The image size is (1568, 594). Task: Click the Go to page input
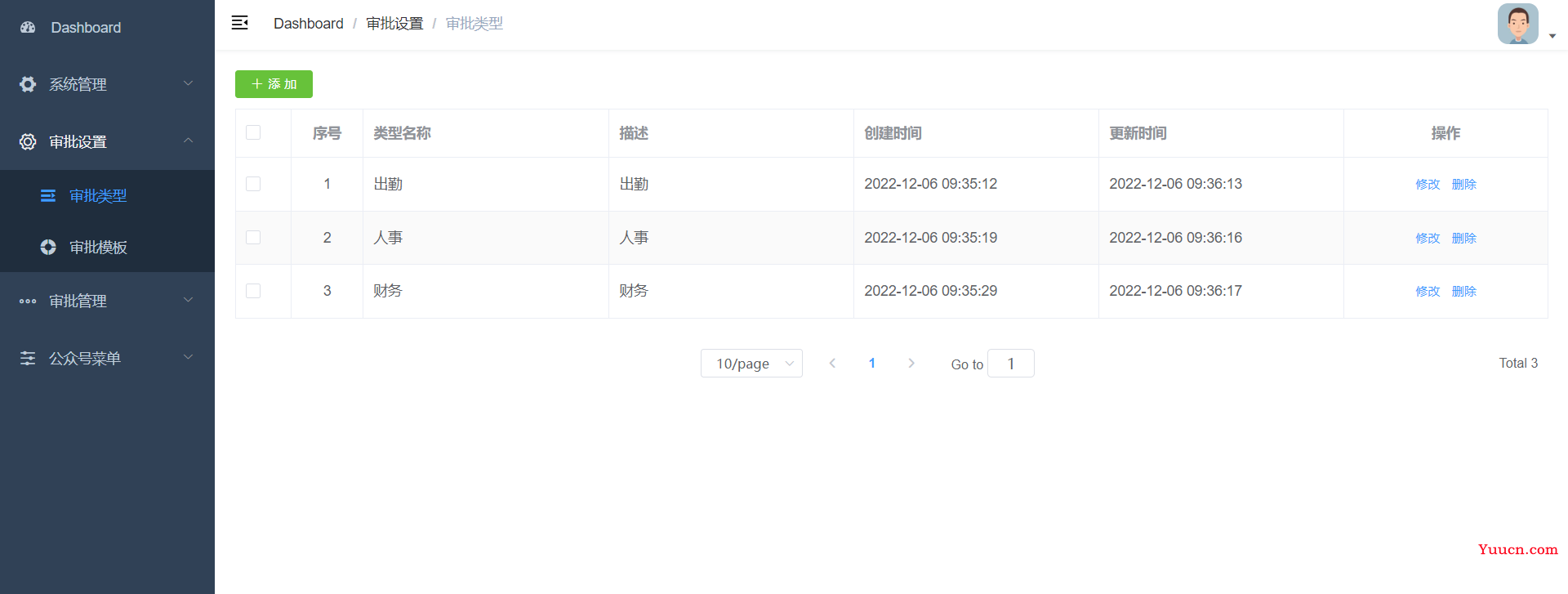tap(1011, 363)
